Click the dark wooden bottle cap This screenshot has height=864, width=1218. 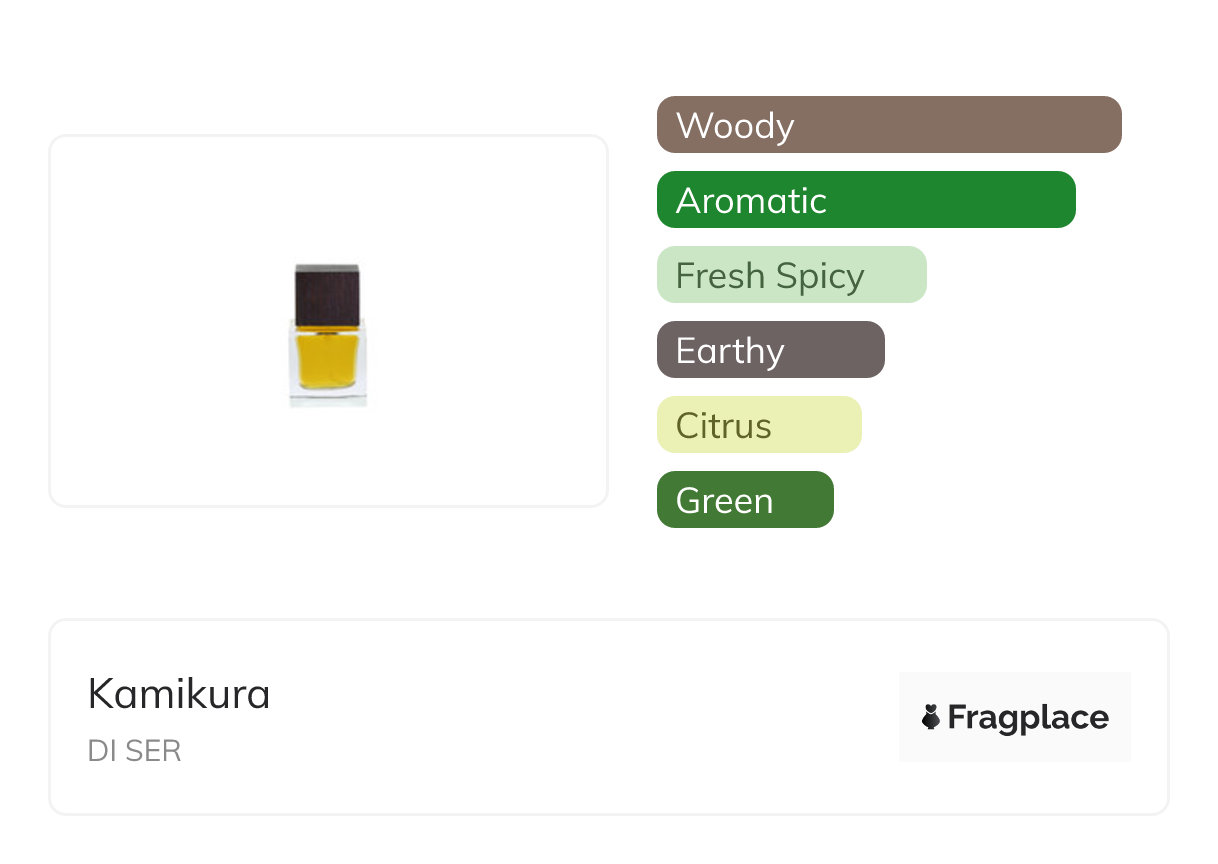tap(327, 293)
